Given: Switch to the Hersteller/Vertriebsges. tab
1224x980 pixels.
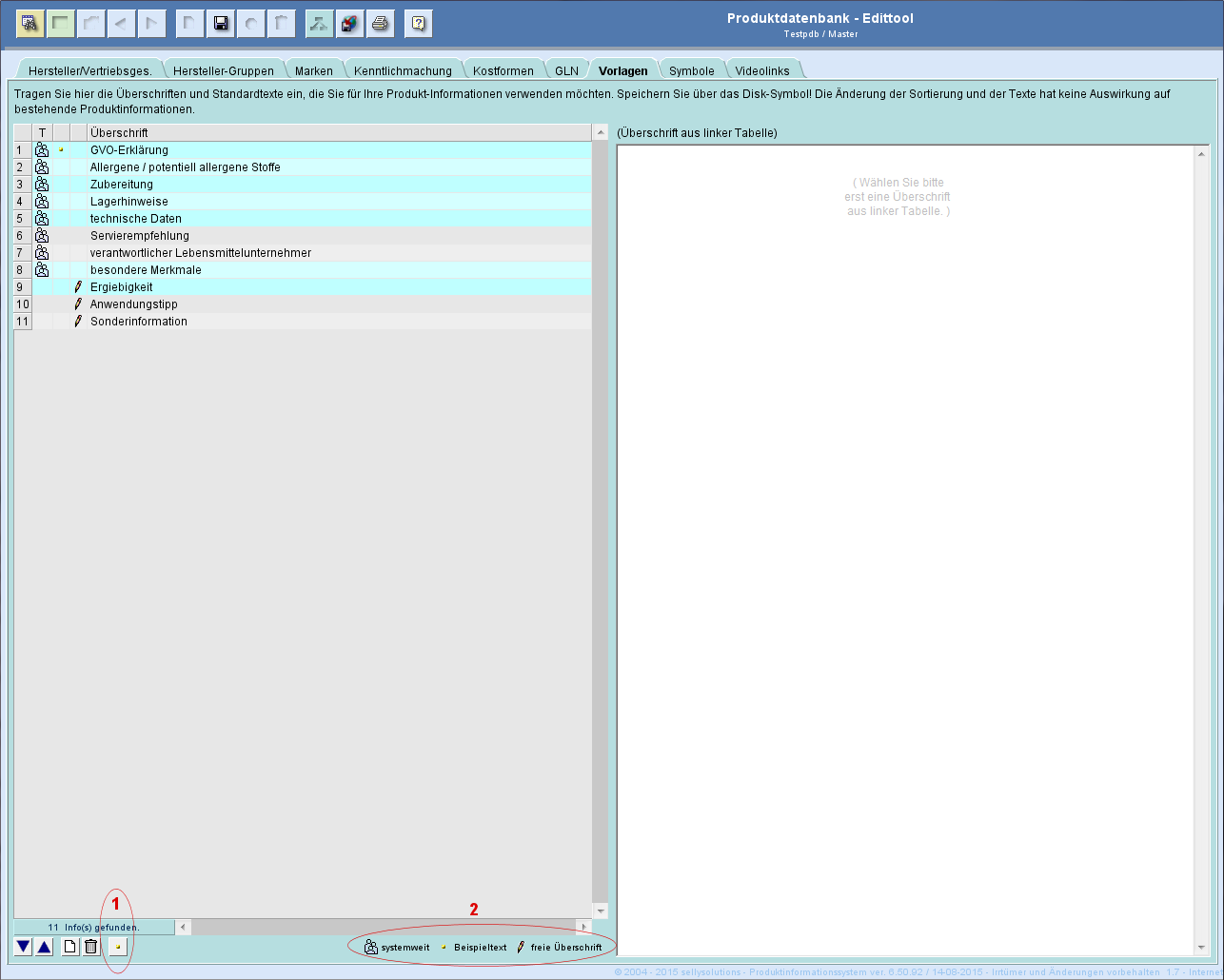Looking at the screenshot, I should [x=90, y=70].
